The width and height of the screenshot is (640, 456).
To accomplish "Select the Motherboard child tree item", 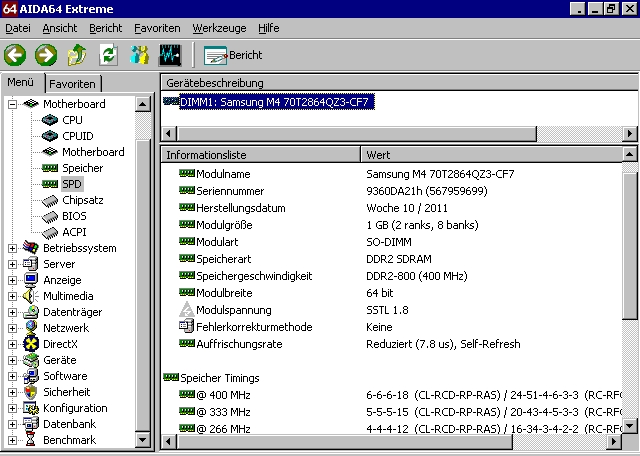I will coord(93,152).
